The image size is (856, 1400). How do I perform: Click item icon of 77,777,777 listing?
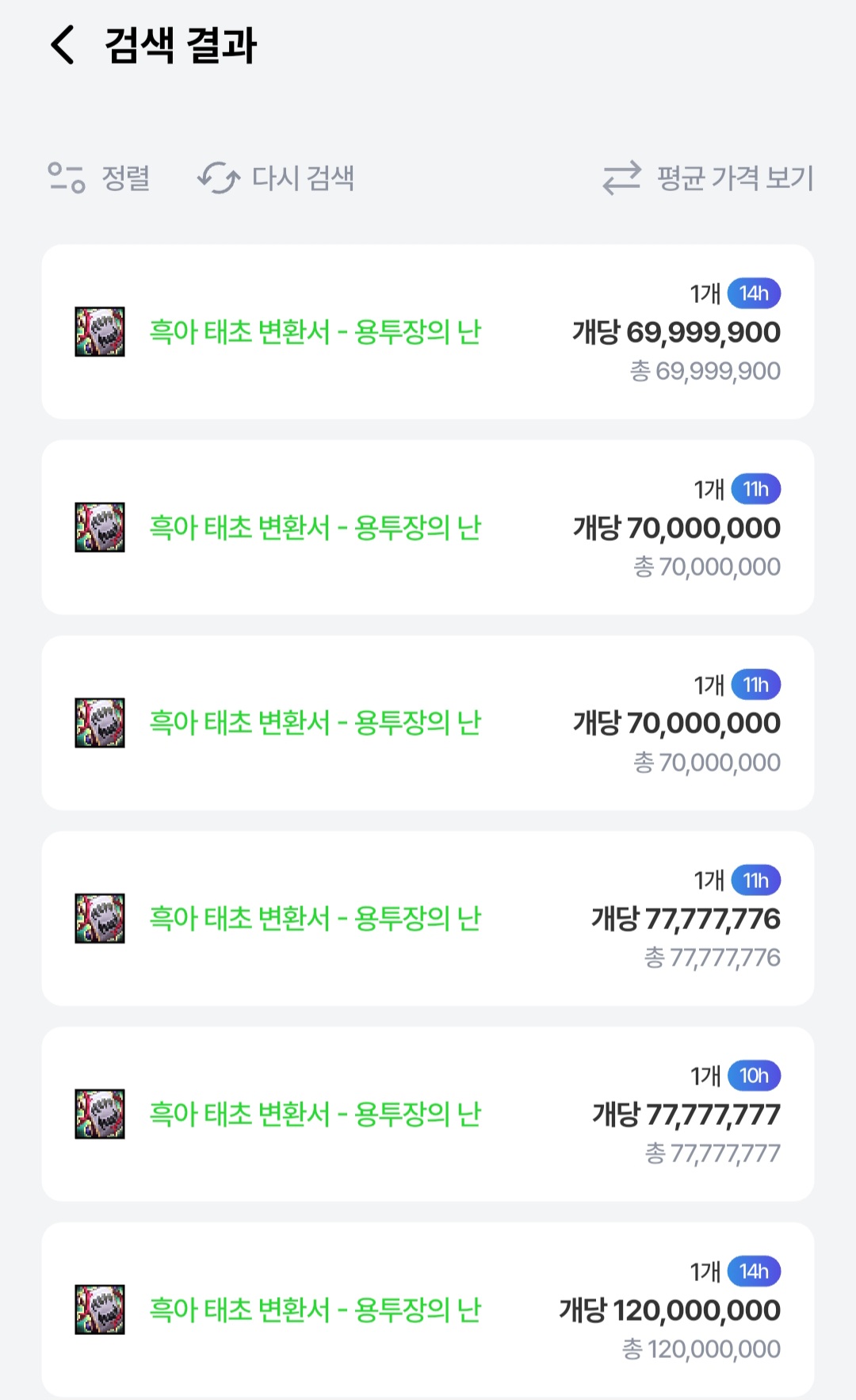pos(100,1114)
